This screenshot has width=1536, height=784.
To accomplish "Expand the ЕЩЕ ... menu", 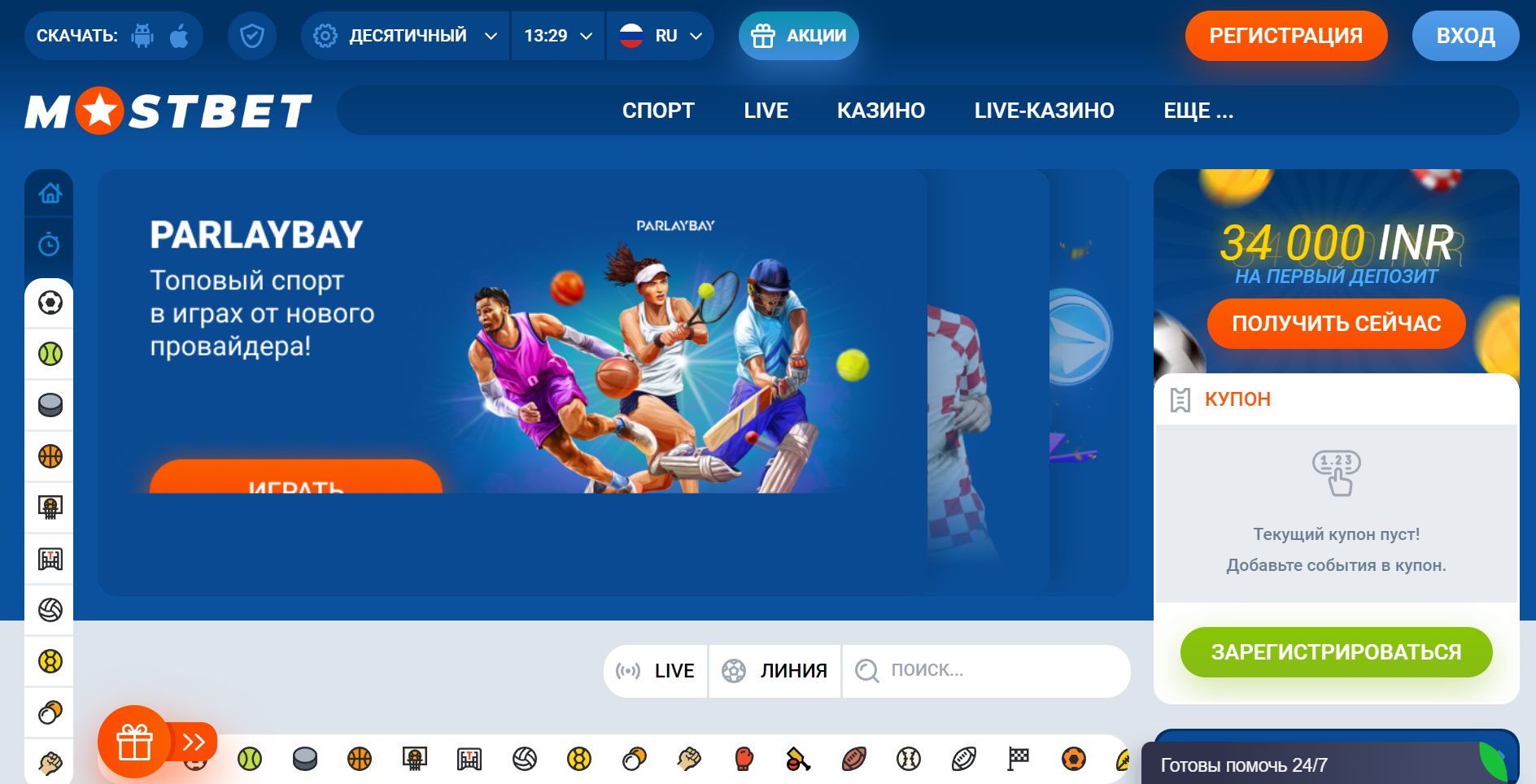I will tap(1198, 111).
